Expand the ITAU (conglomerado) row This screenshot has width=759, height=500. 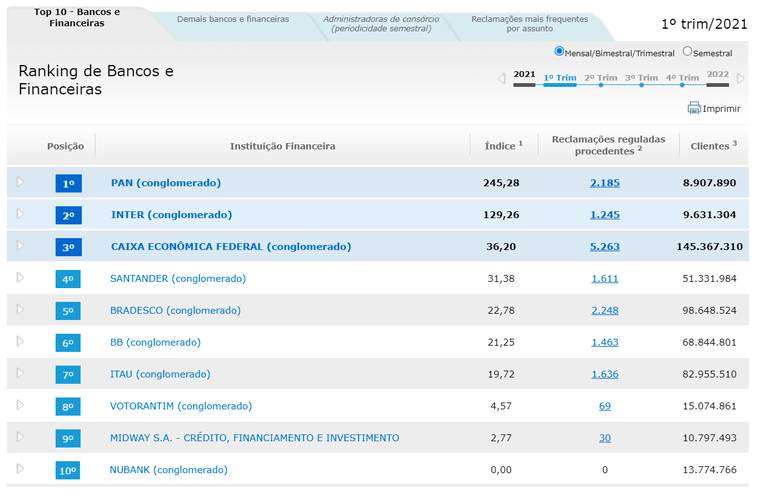(x=20, y=373)
